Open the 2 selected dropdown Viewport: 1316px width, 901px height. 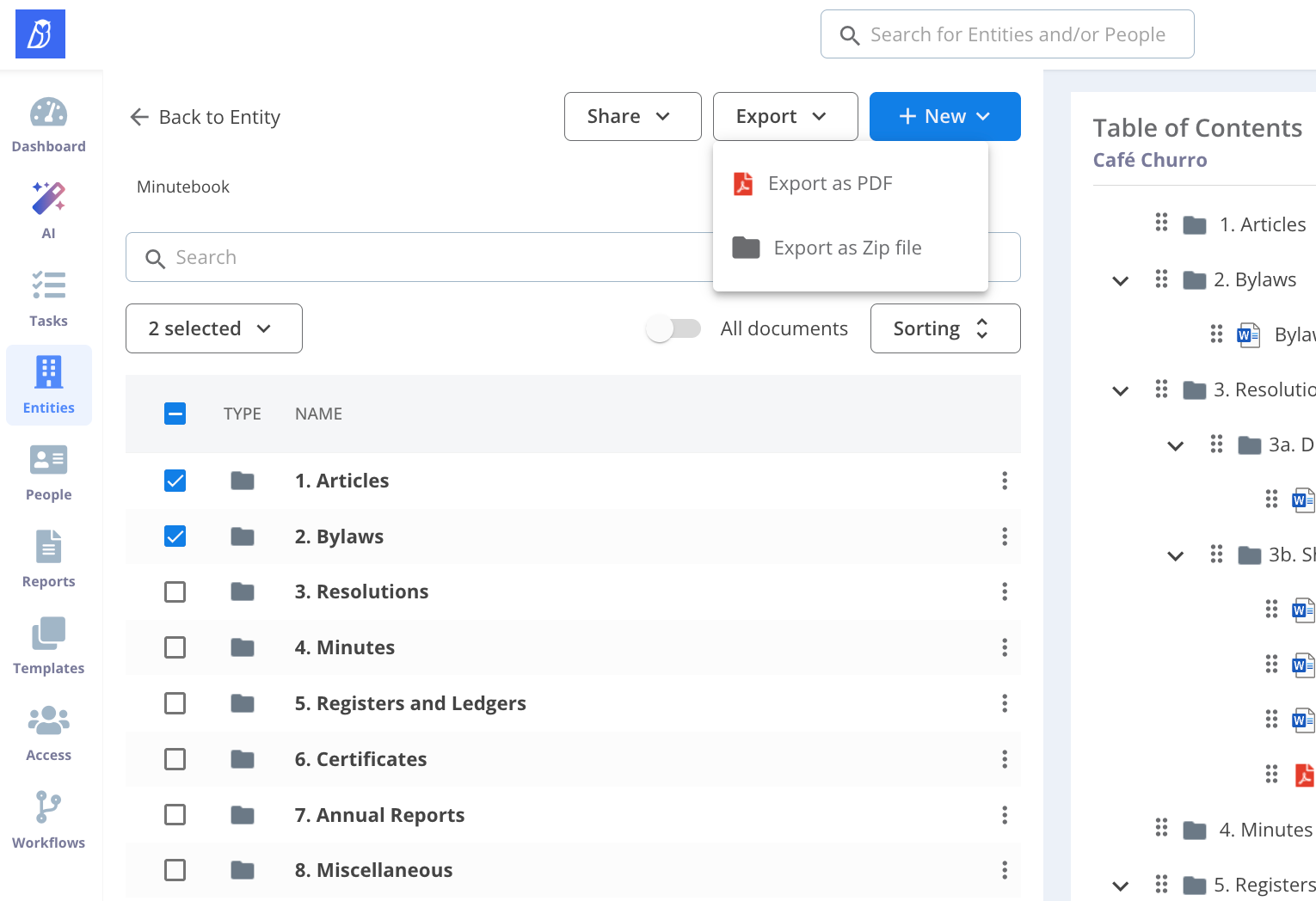[x=213, y=328]
